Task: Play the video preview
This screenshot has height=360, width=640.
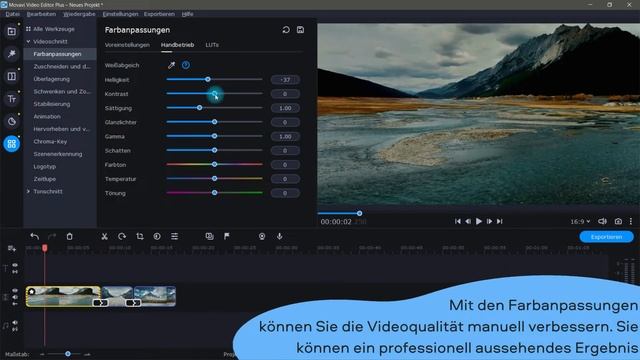Action: (478, 221)
